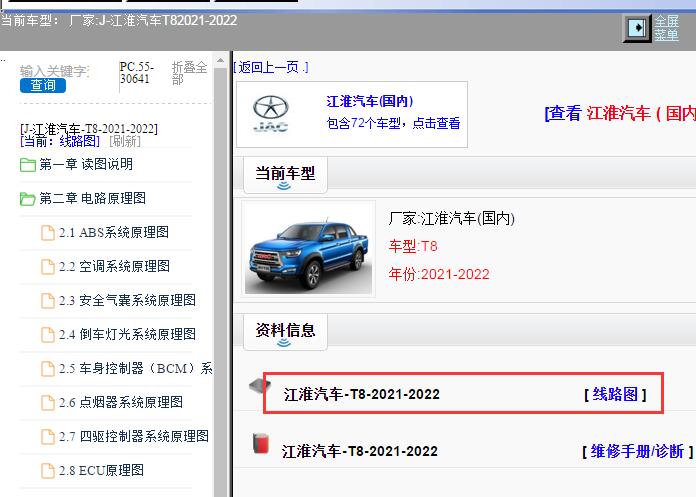Viewport: 696px width, 497px height.
Task: Click page icon of 2.5 车身控制器 item
Action: tap(47, 369)
